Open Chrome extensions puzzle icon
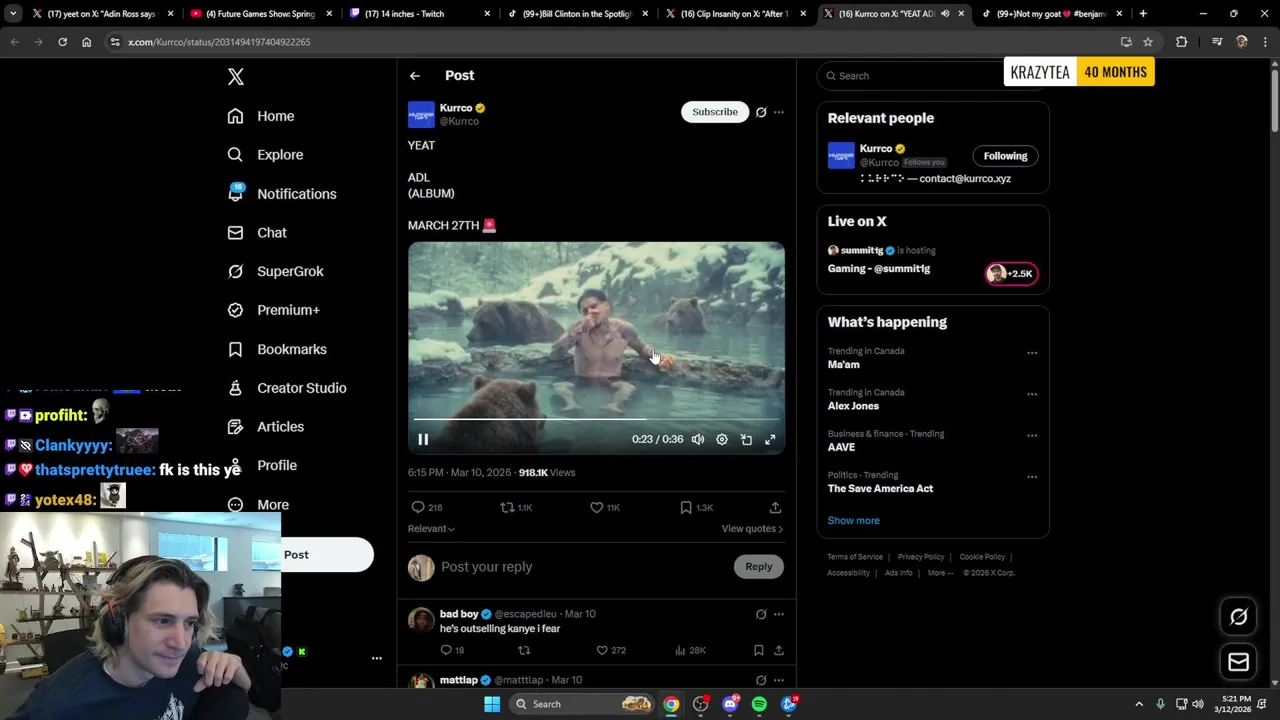 pos(1182,42)
